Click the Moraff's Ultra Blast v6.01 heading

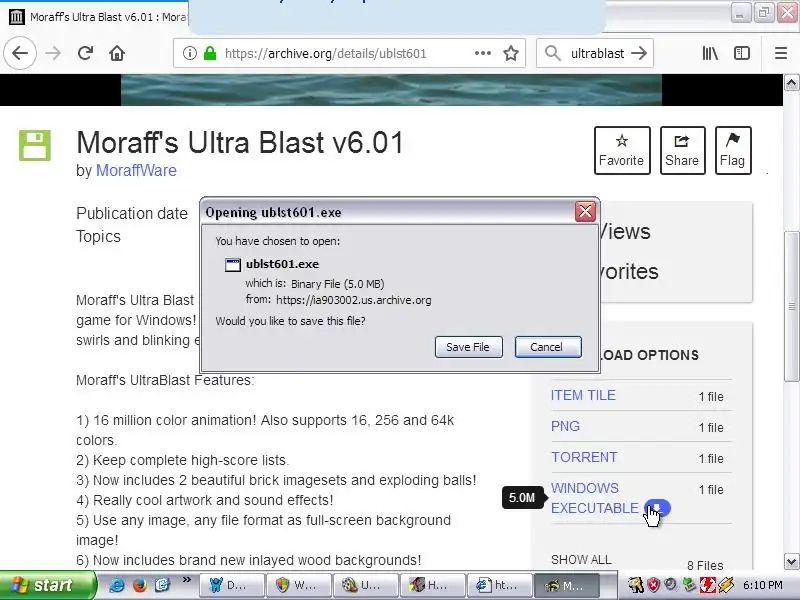240,142
